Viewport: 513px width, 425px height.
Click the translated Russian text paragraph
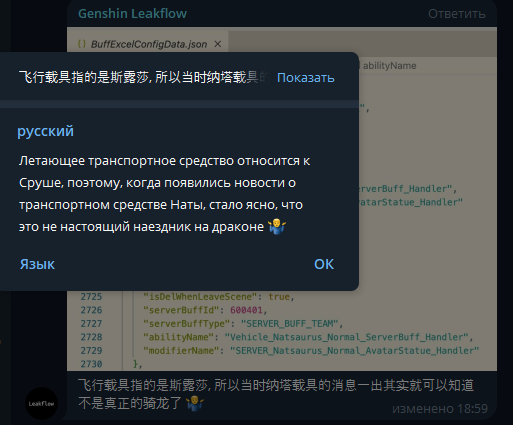point(165,194)
